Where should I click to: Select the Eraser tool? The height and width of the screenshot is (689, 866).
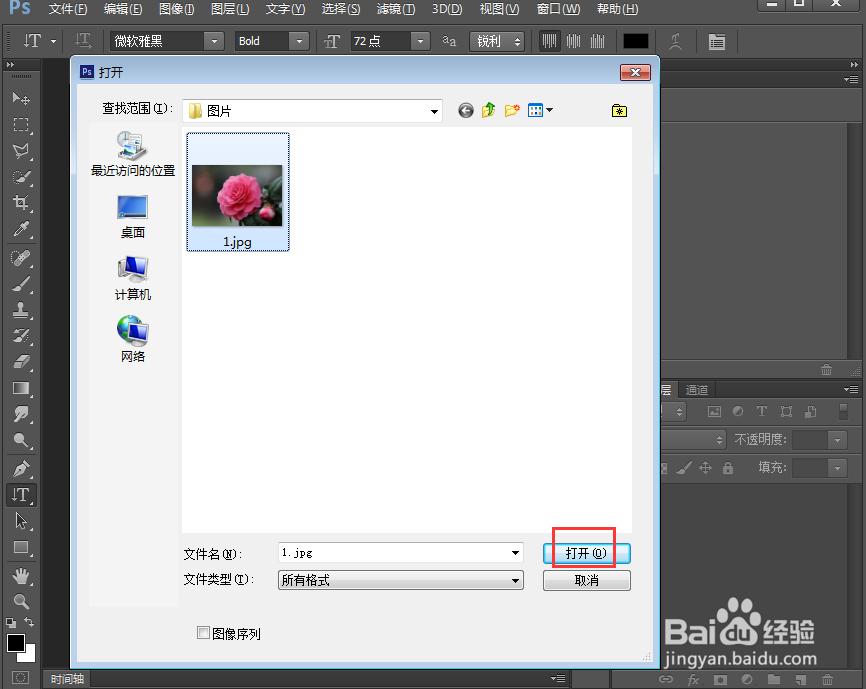point(21,362)
